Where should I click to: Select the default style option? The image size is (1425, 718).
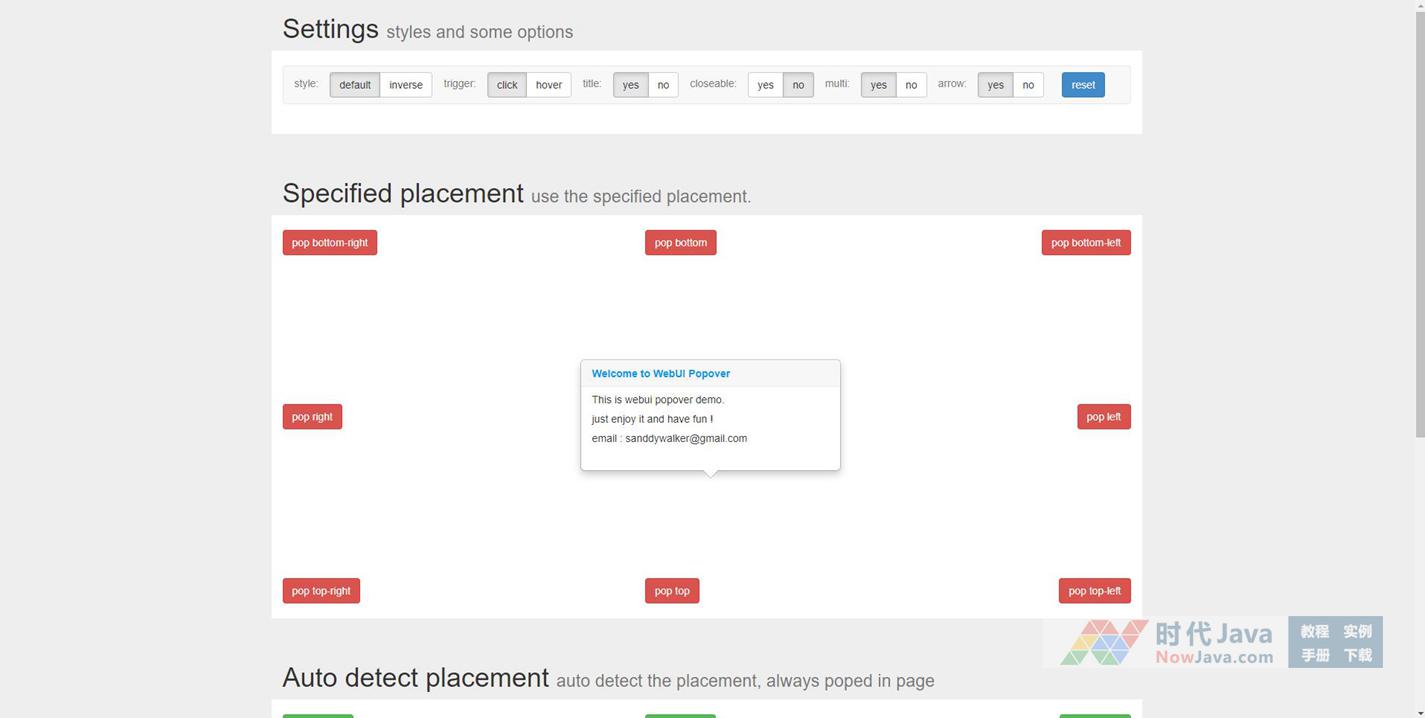pos(354,85)
